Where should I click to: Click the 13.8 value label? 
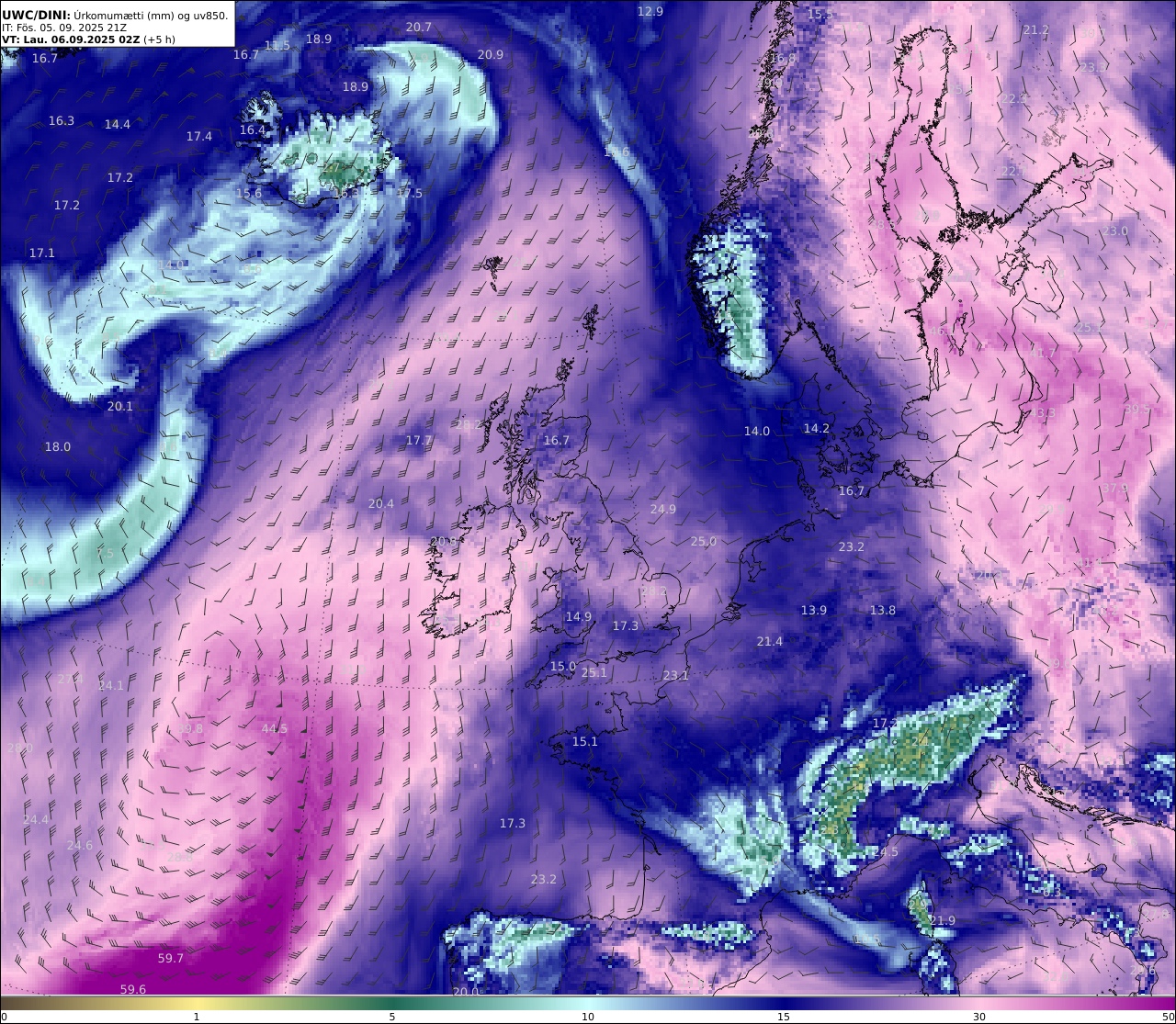883,610
